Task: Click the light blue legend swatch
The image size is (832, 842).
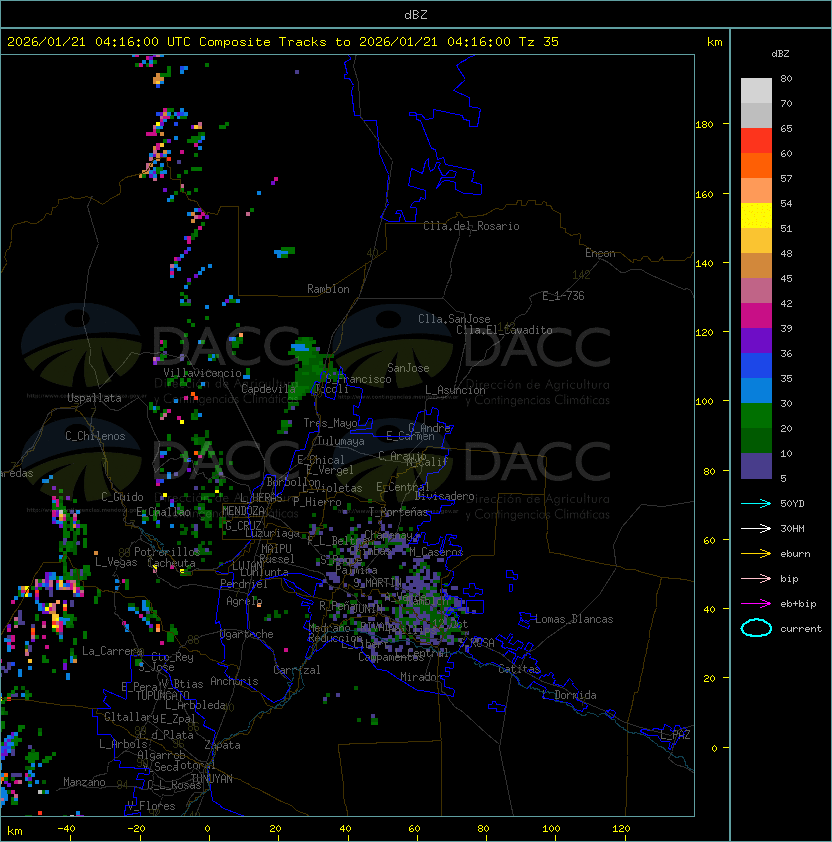Action: click(756, 391)
